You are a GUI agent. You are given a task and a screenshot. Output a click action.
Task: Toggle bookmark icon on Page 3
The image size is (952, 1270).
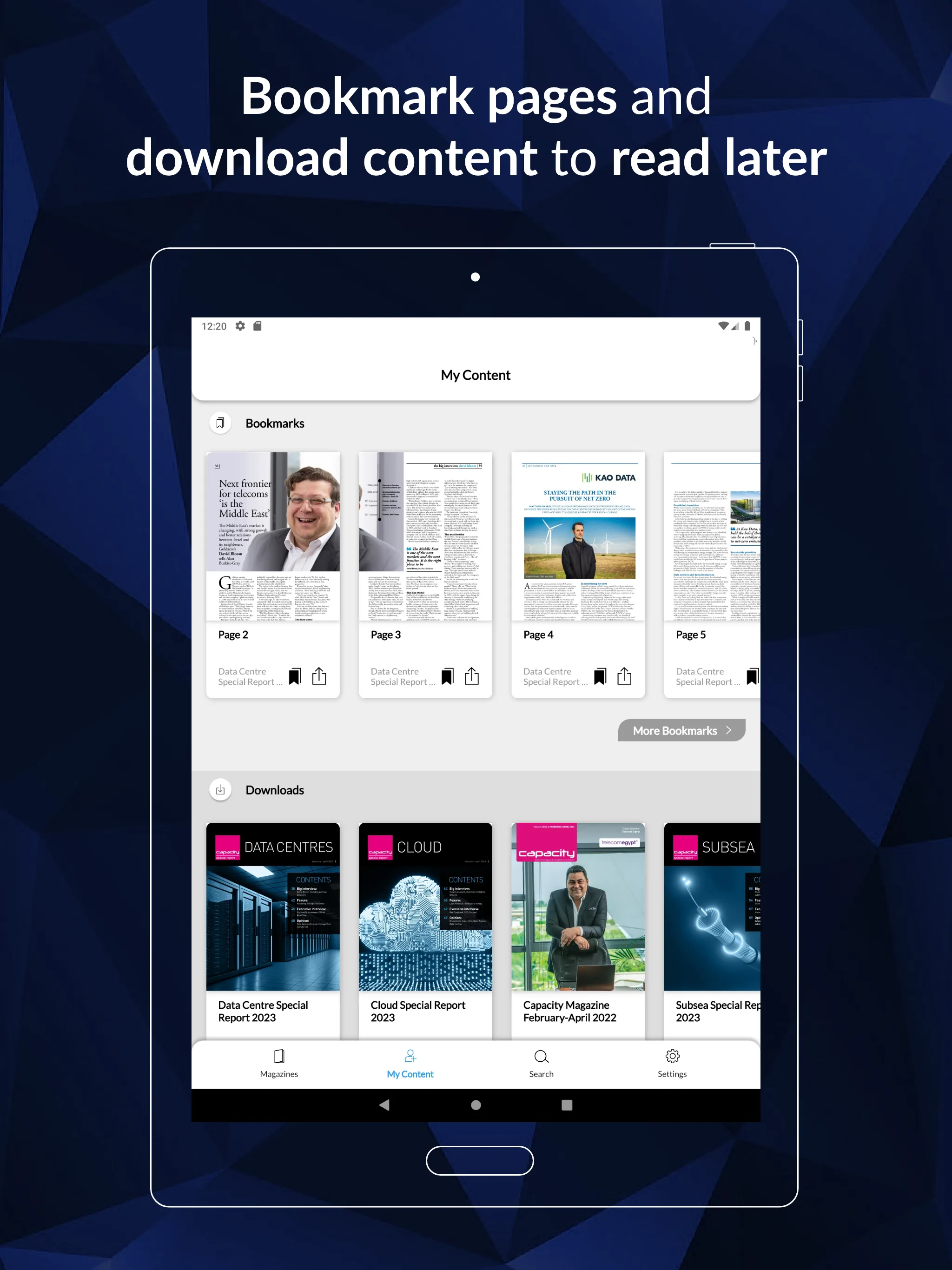pyautogui.click(x=448, y=675)
